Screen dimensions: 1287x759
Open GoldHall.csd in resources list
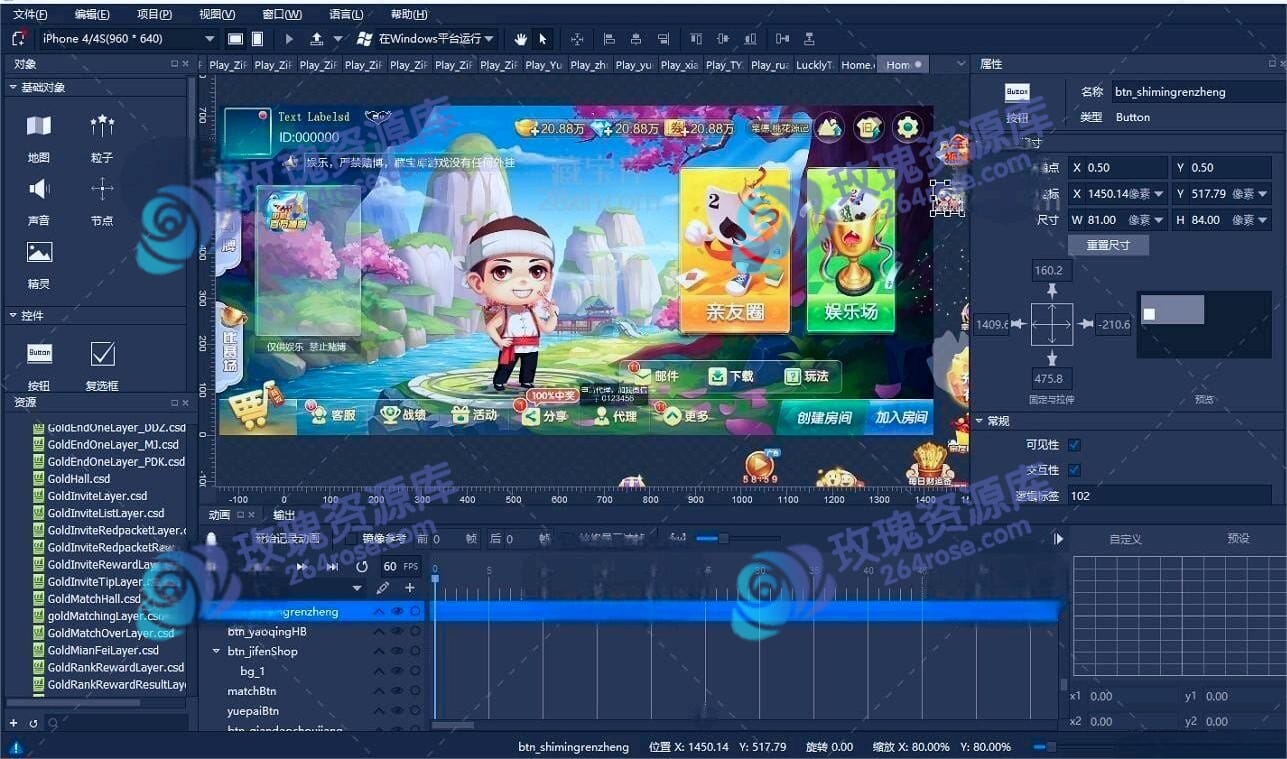click(79, 479)
